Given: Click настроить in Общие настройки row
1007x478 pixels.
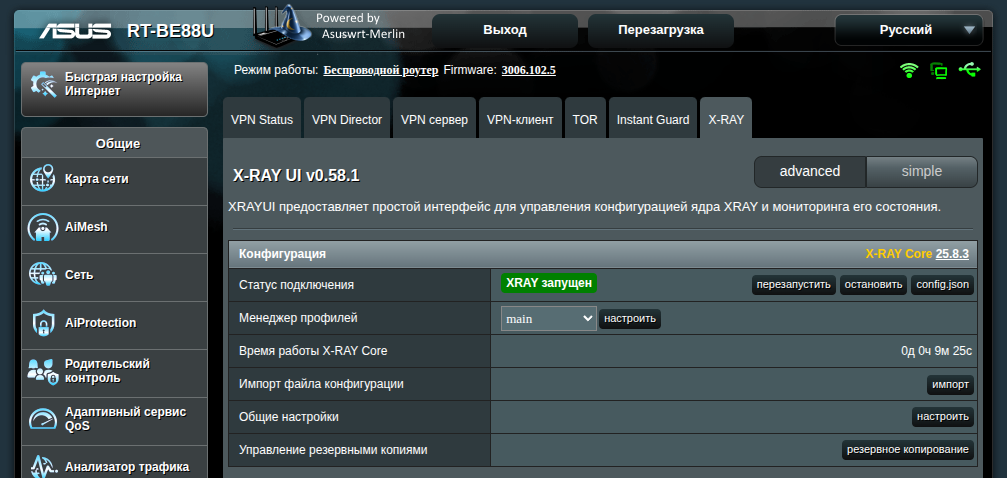Looking at the screenshot, I should click(943, 417).
